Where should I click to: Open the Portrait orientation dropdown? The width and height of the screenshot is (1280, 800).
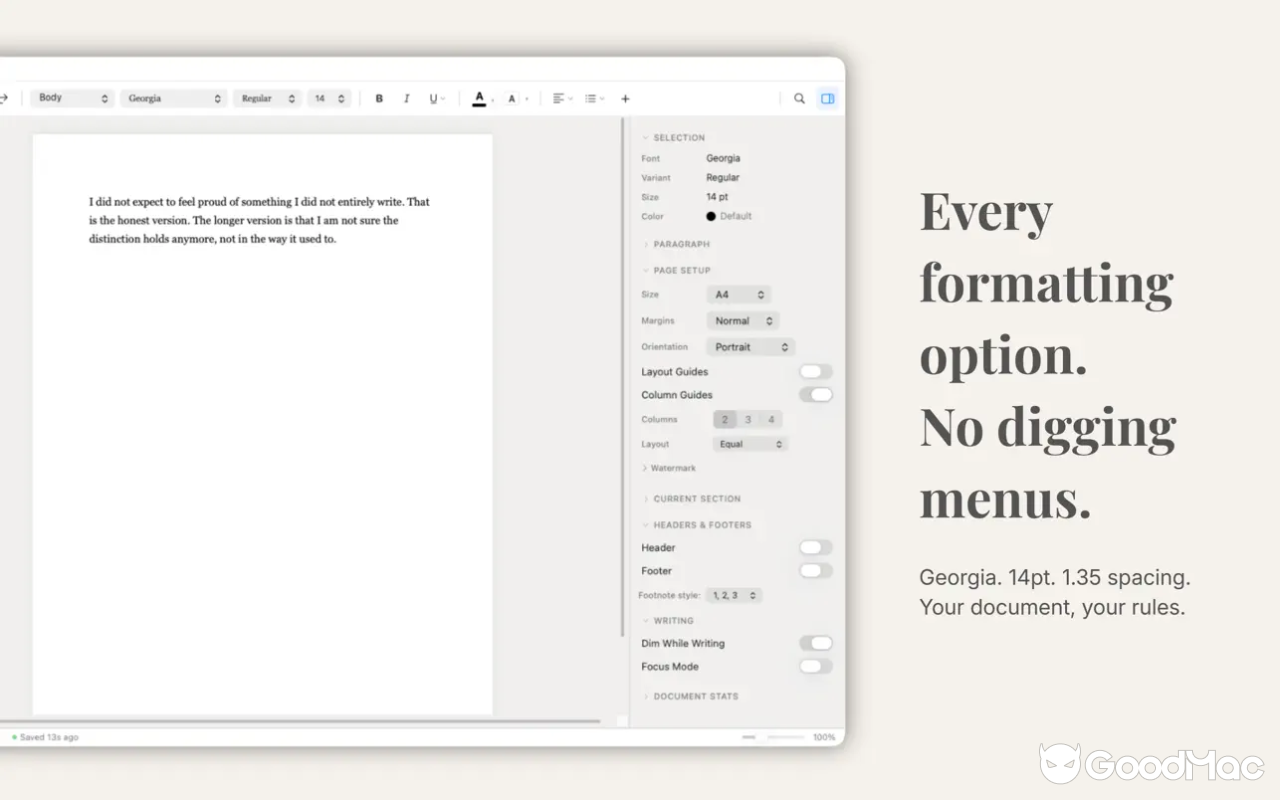click(x=751, y=347)
